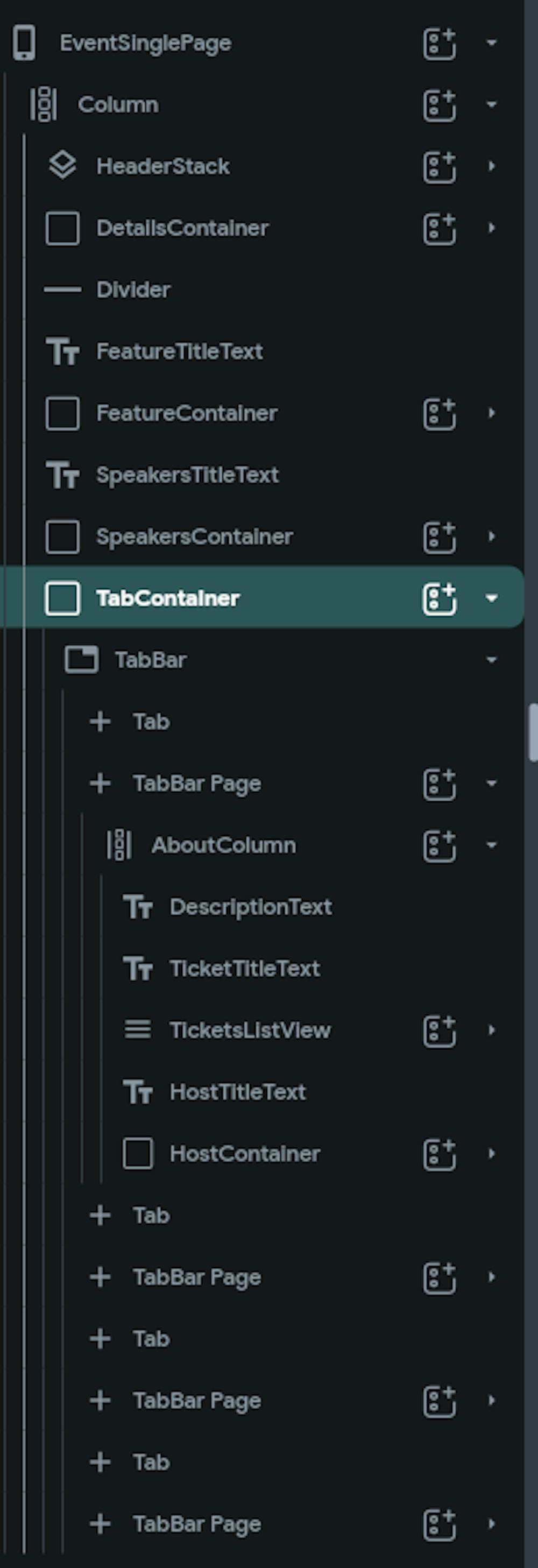Click the layers icon next to HeaderStack
Viewport: 538px width, 1568px height.
(63, 166)
